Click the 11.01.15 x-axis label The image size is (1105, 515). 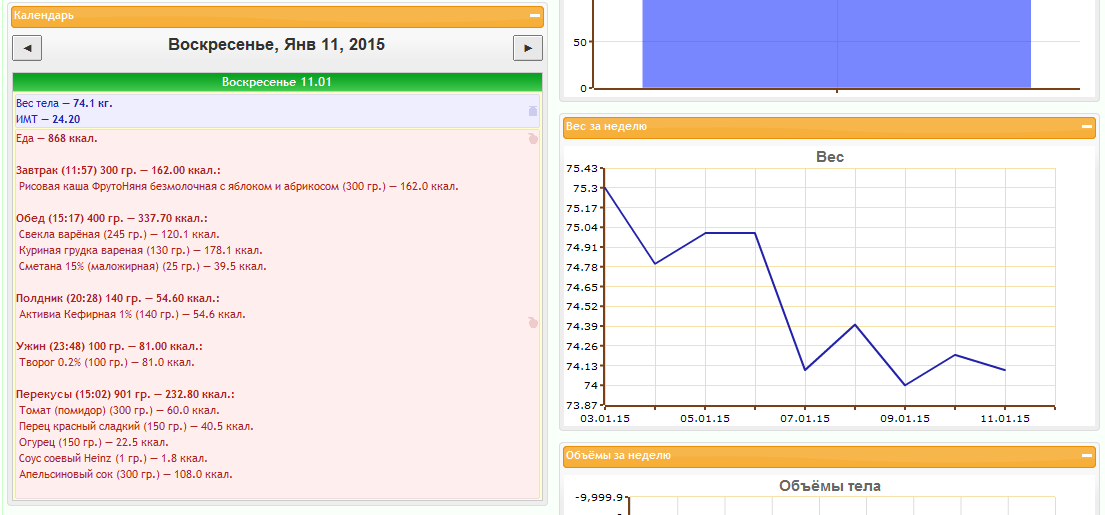point(1005,418)
